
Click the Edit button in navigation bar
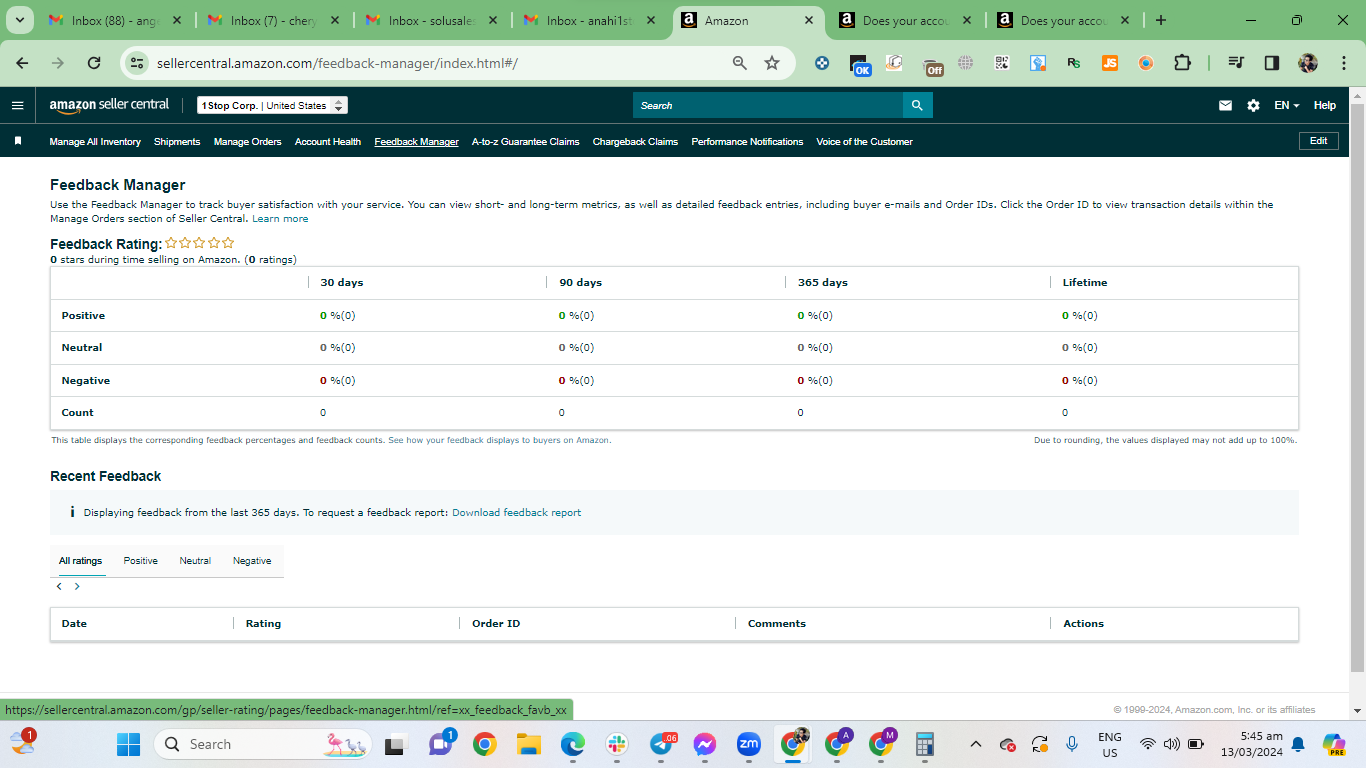(1318, 141)
